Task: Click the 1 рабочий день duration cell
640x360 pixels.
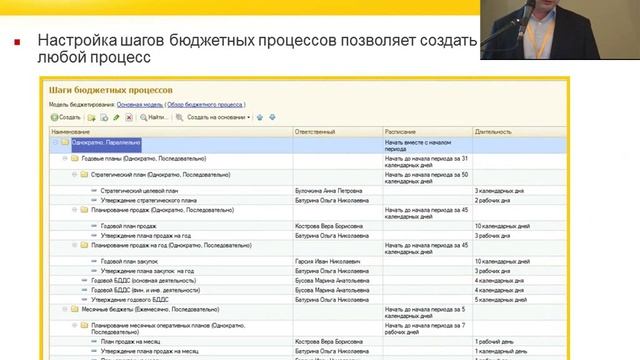Action: click(x=519, y=341)
